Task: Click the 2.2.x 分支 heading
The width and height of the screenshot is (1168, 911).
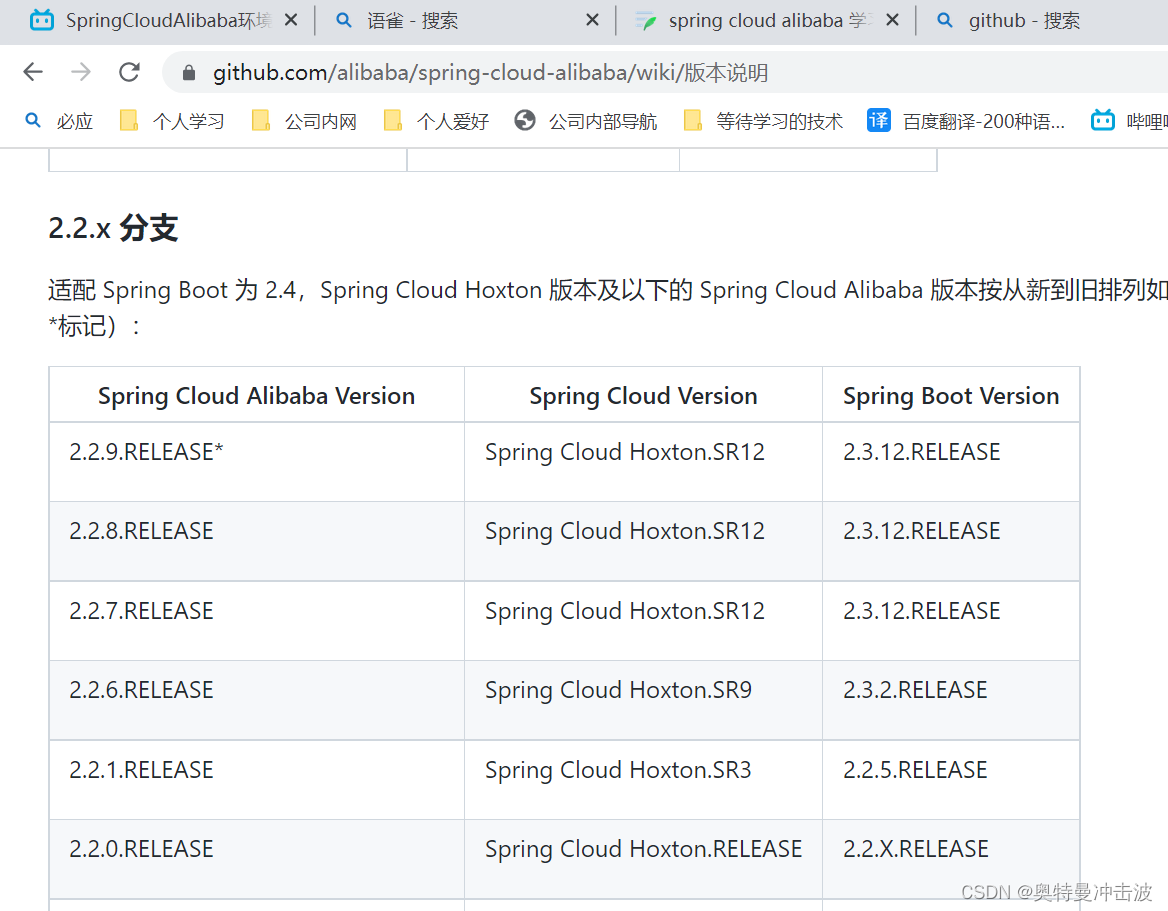Action: [113, 228]
